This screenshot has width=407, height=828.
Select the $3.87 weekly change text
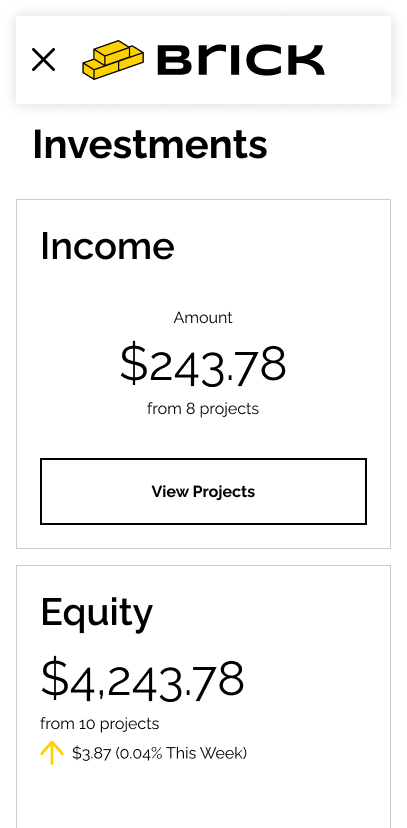point(91,753)
